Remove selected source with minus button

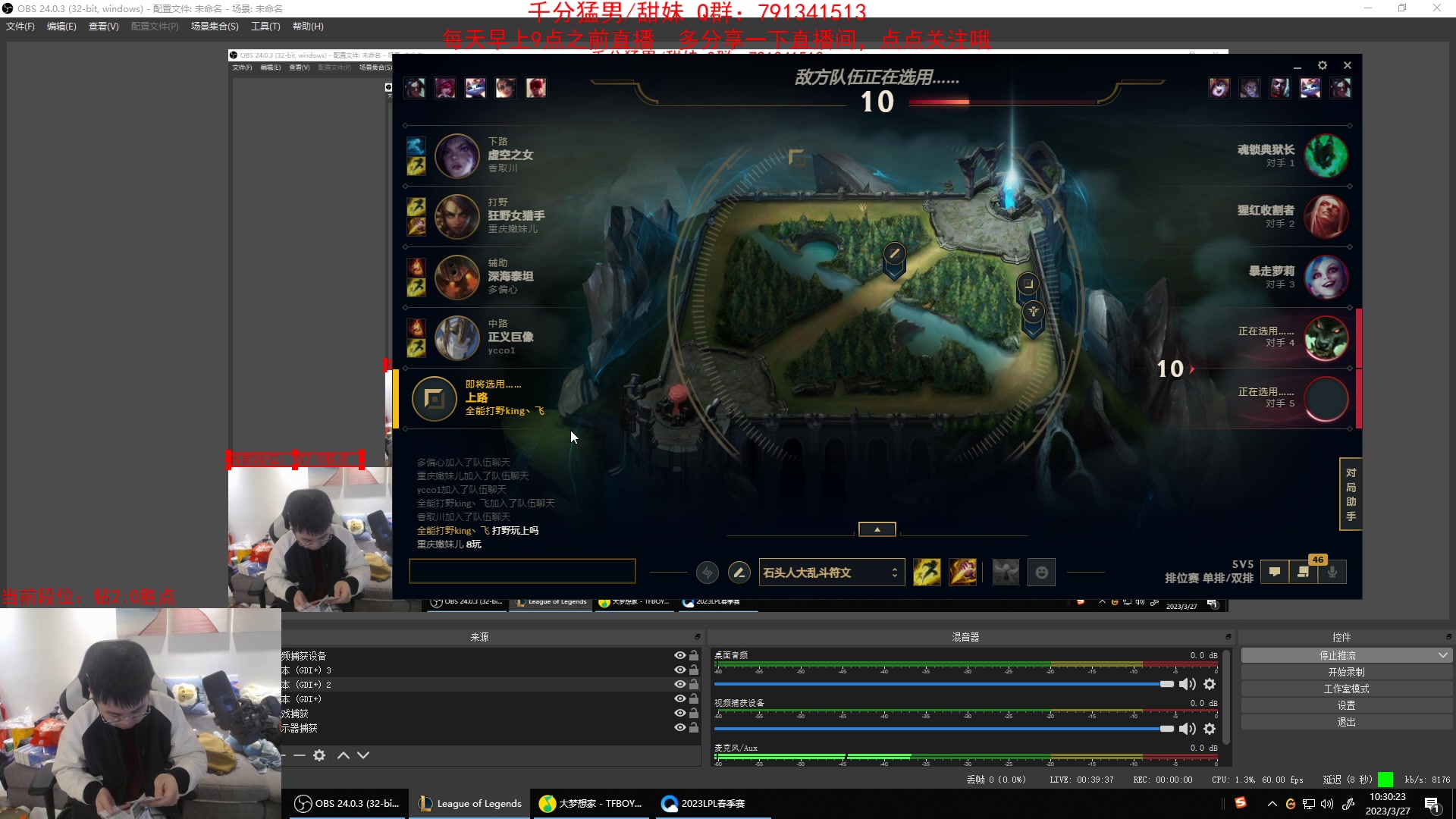pos(300,755)
